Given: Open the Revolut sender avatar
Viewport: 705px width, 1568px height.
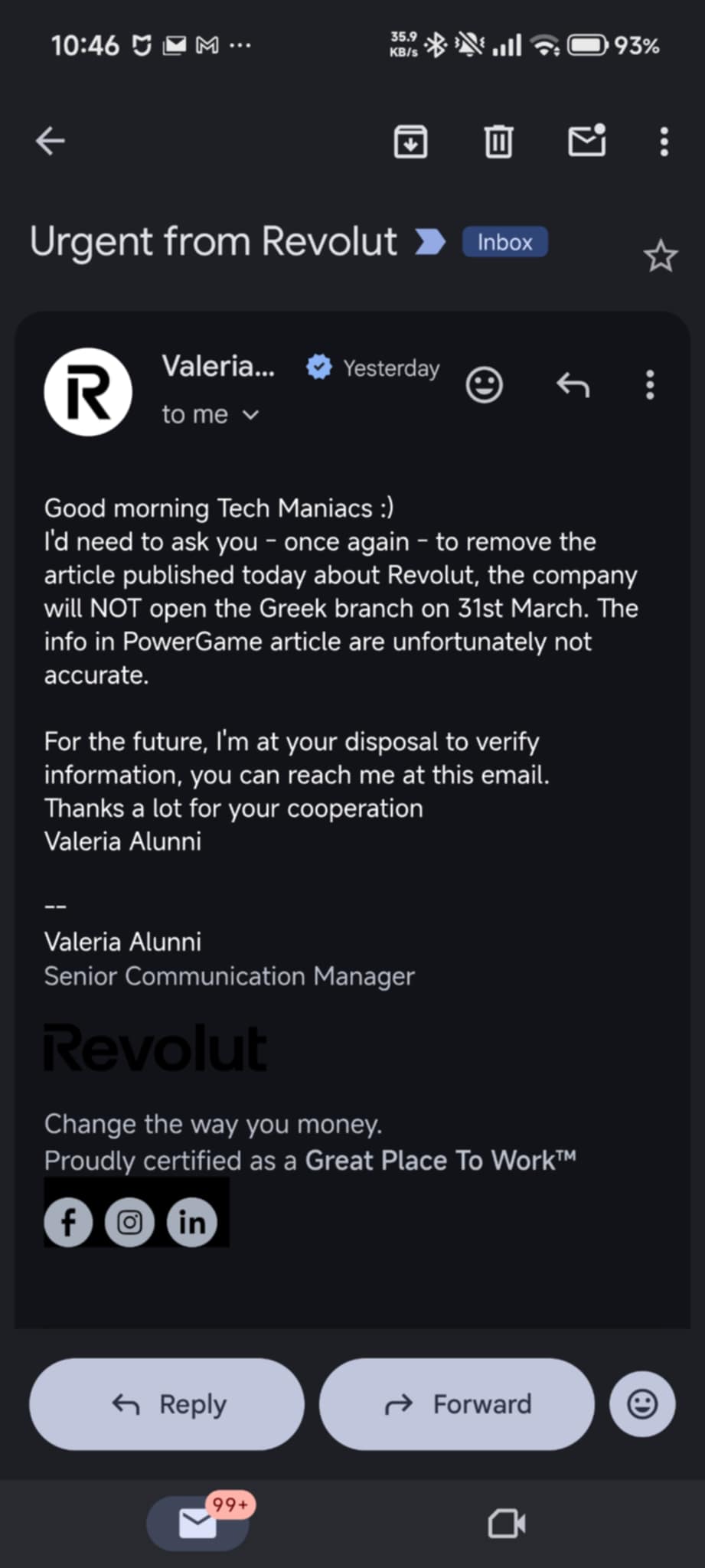Looking at the screenshot, I should tap(88, 391).
